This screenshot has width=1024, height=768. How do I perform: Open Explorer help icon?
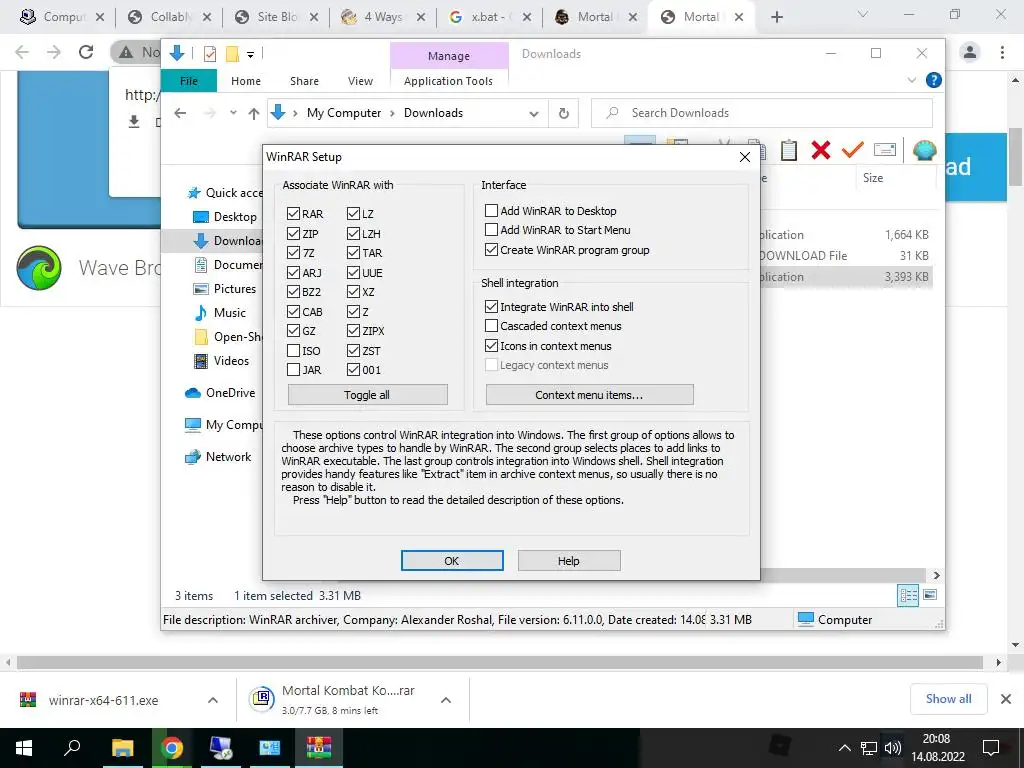(x=934, y=80)
